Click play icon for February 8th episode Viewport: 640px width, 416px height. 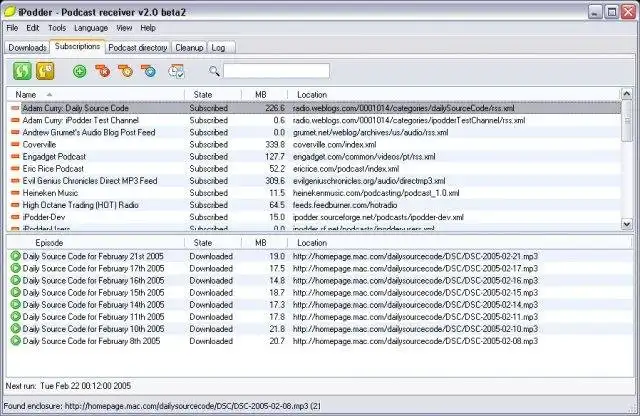click(16, 340)
